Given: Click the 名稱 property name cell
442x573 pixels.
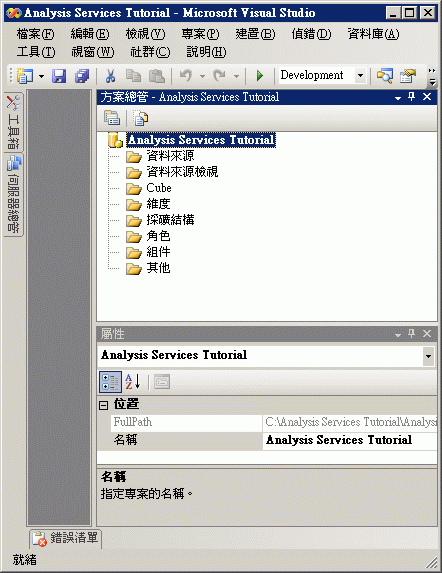Looking at the screenshot, I should point(186,440).
